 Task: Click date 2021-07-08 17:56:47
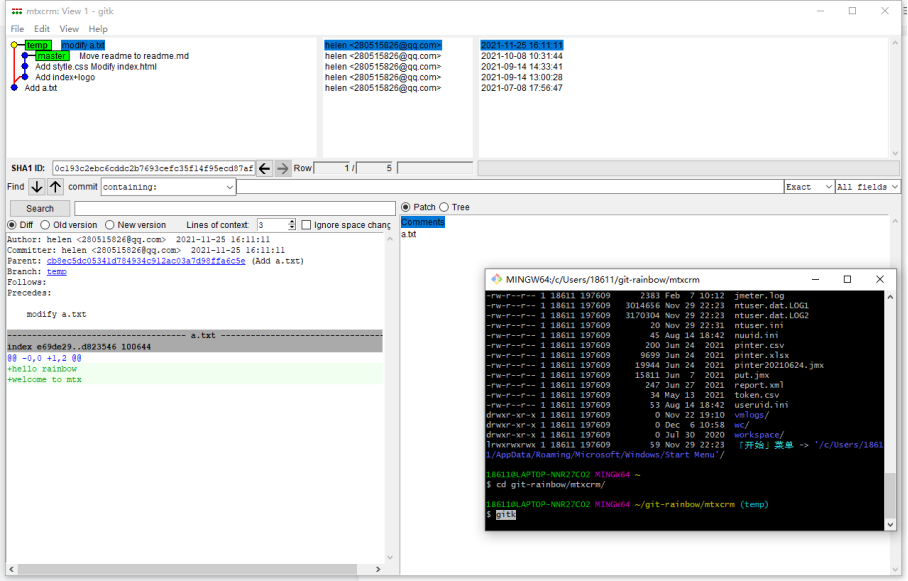click(x=521, y=88)
